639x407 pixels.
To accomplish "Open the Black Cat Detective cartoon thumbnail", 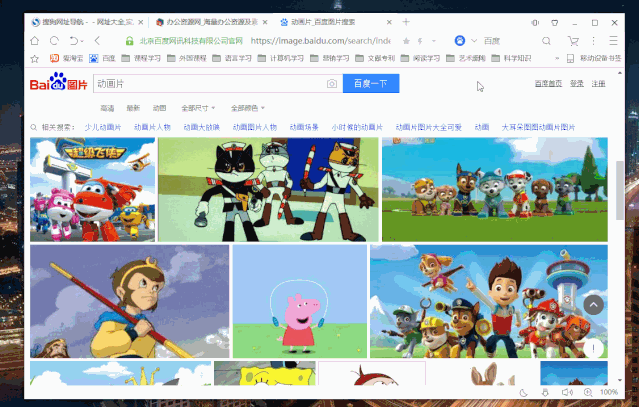I will [x=268, y=189].
